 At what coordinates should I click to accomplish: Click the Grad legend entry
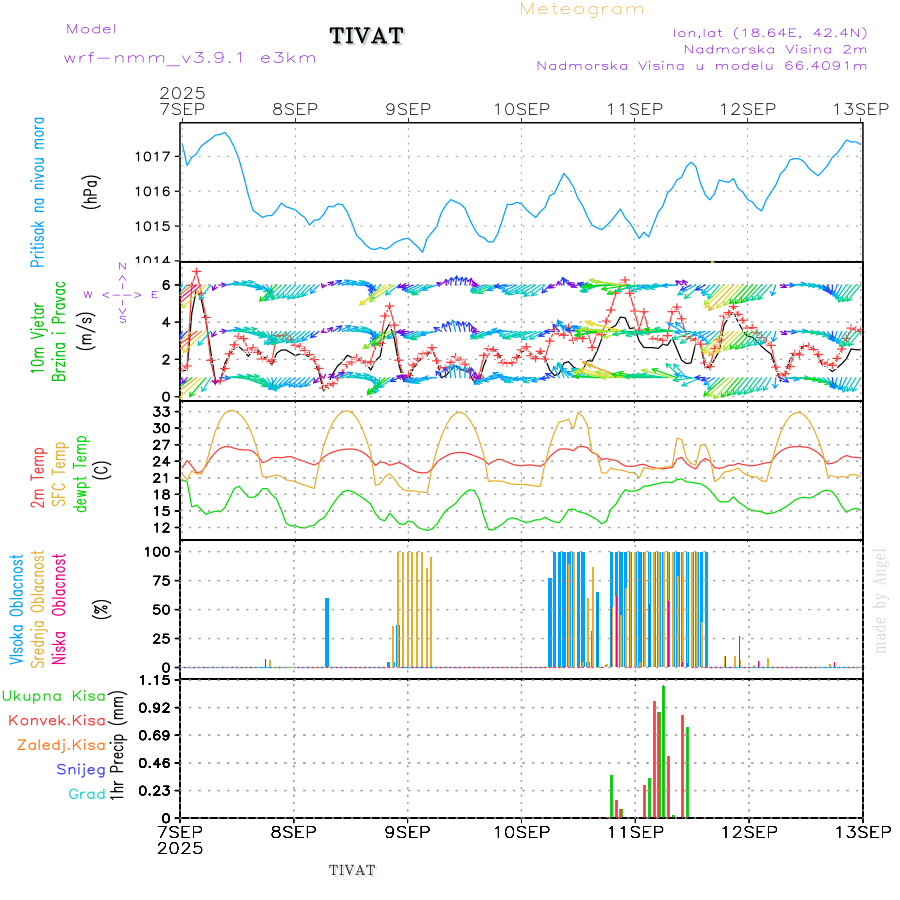(x=86, y=794)
